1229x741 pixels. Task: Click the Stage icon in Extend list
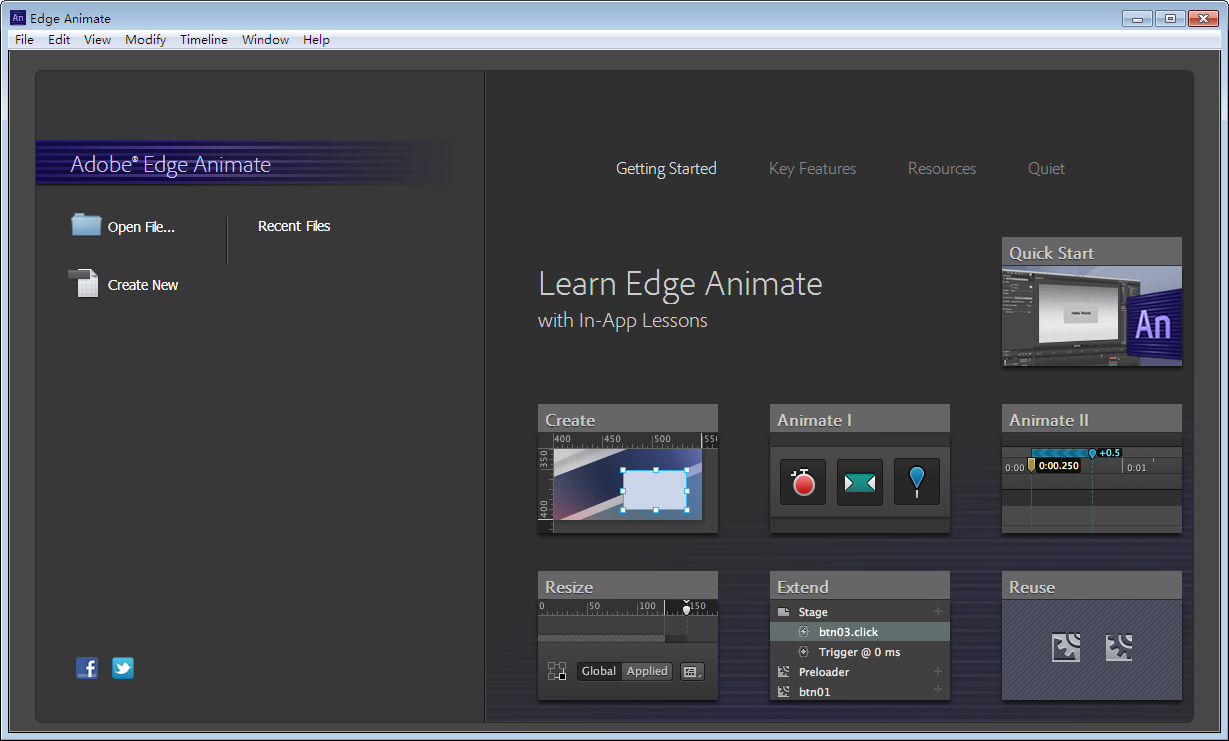[785, 612]
